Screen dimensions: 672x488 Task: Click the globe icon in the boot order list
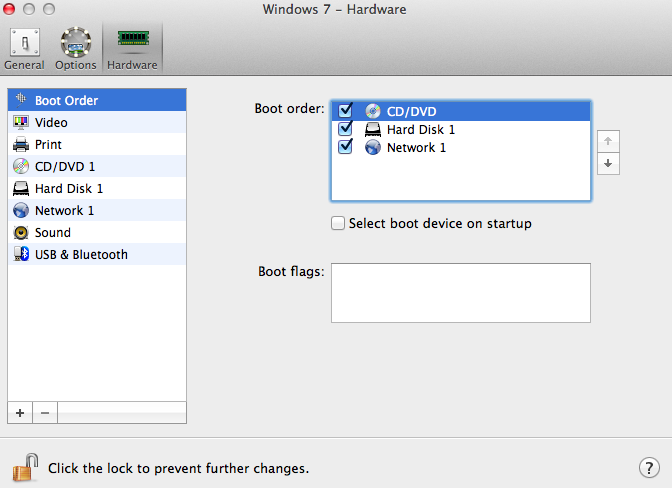(x=373, y=147)
